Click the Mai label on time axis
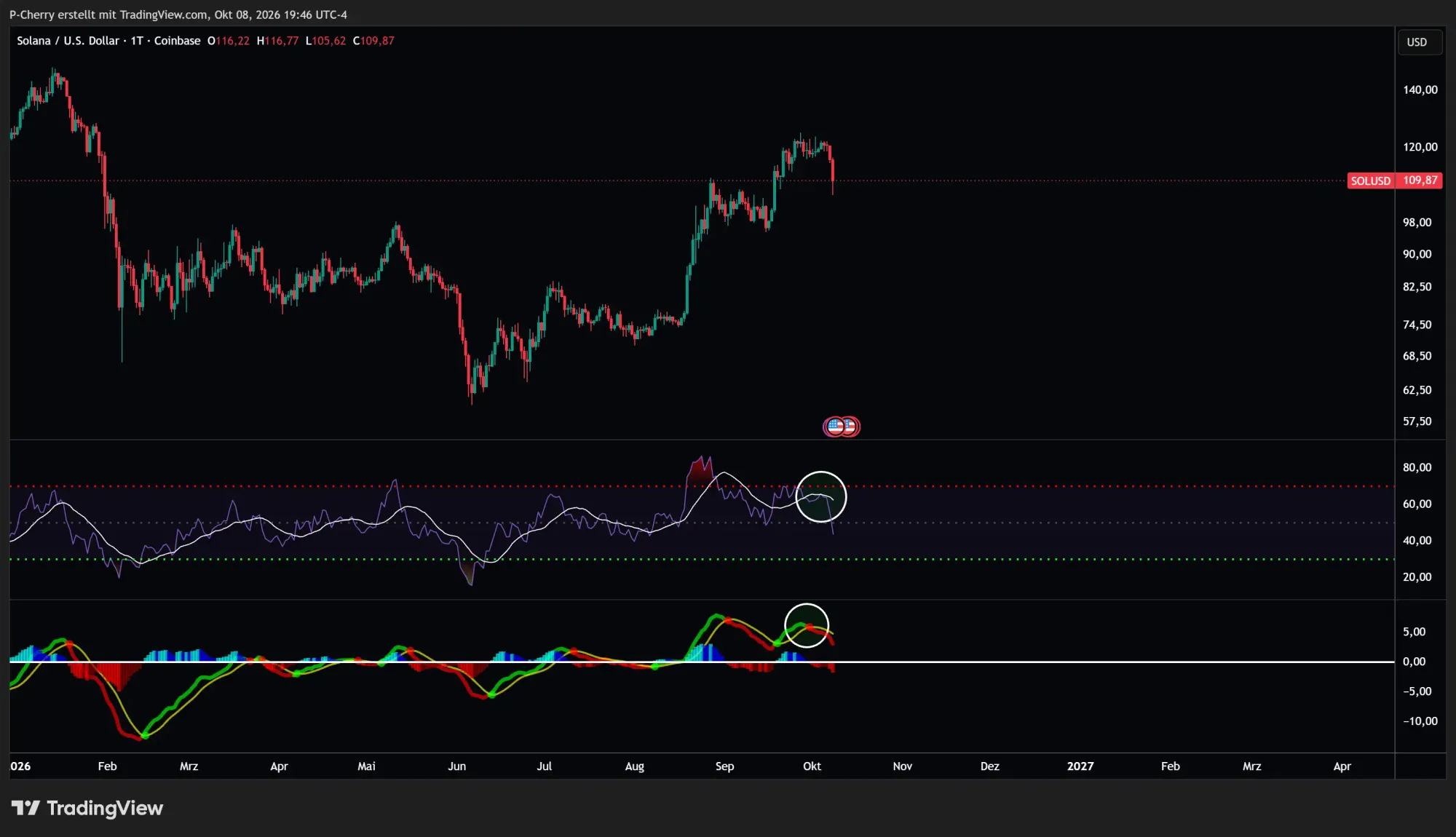The image size is (1456, 837). (x=366, y=766)
